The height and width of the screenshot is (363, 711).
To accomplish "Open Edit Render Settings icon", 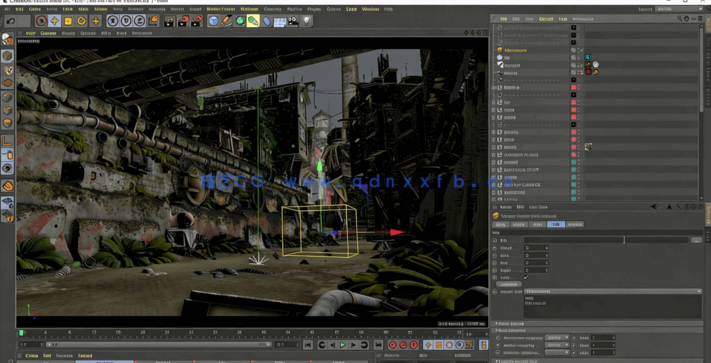I will pyautogui.click(x=197, y=21).
